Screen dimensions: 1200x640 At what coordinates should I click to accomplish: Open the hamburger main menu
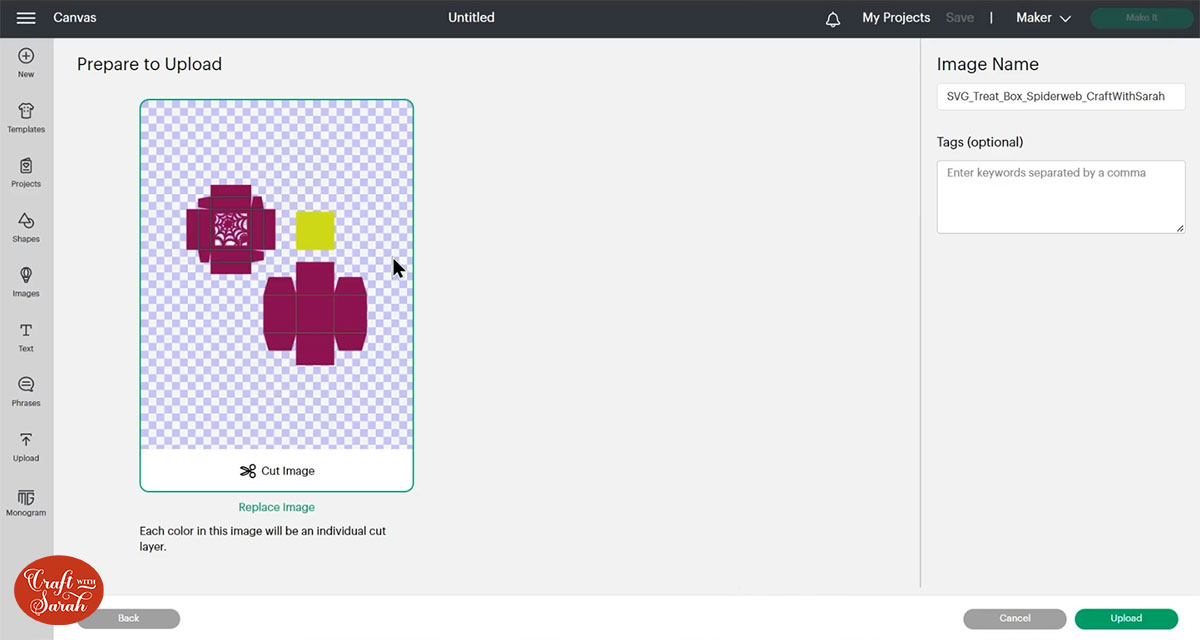(x=26, y=18)
